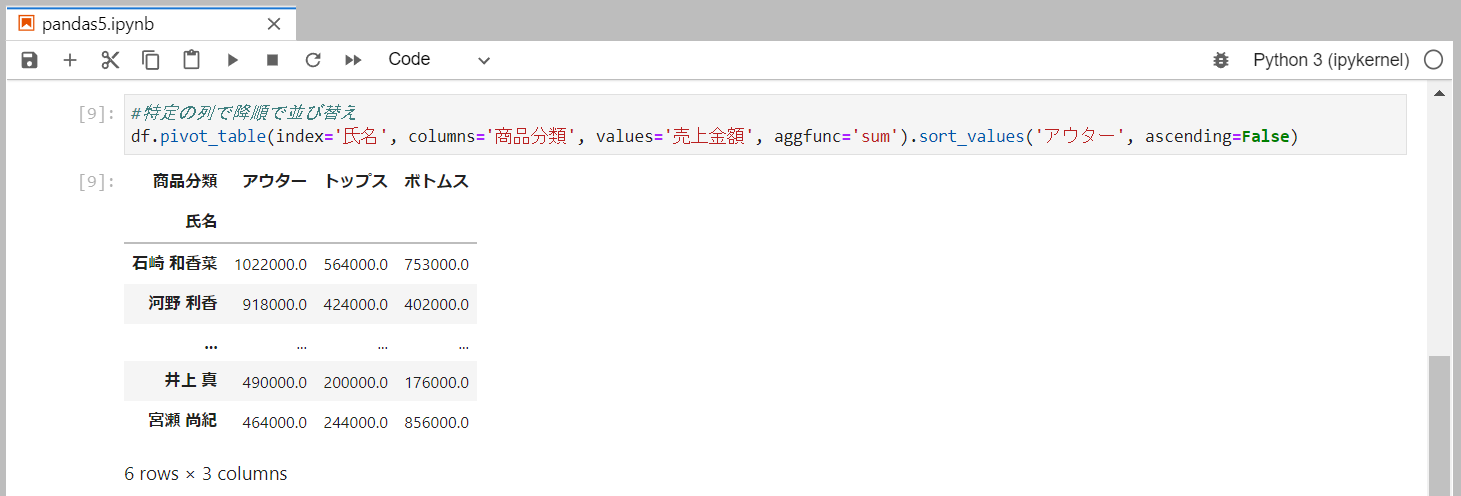Run the selected cell
This screenshot has height=496, width=1461.
click(232, 60)
